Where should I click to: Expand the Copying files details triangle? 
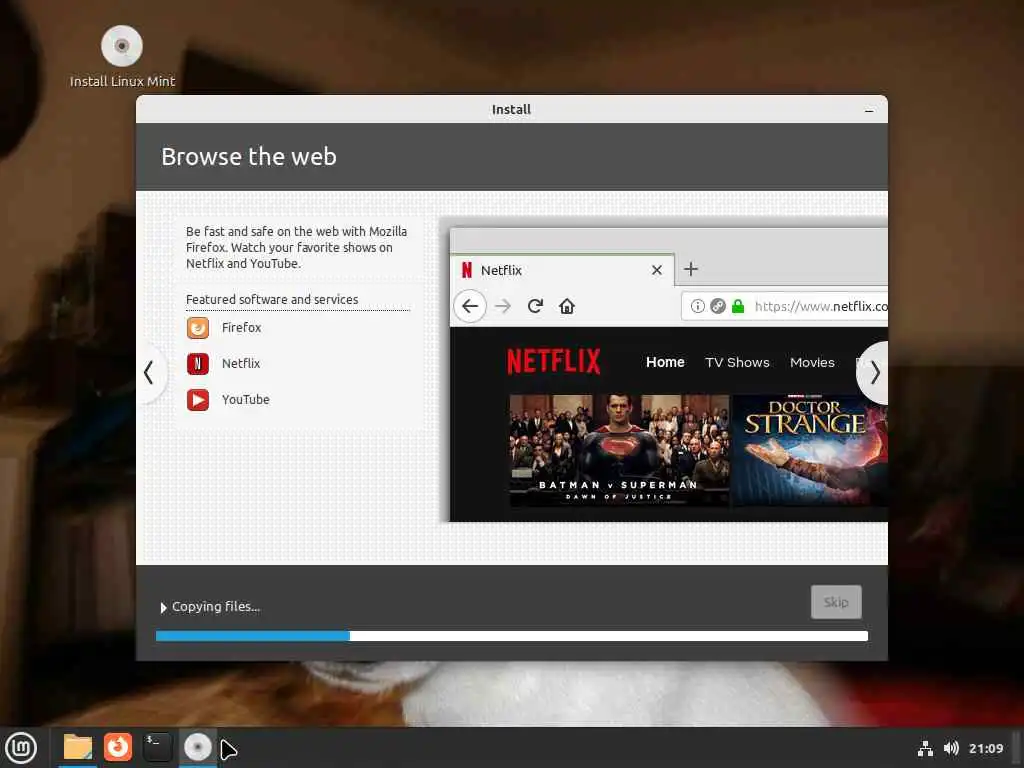click(163, 608)
